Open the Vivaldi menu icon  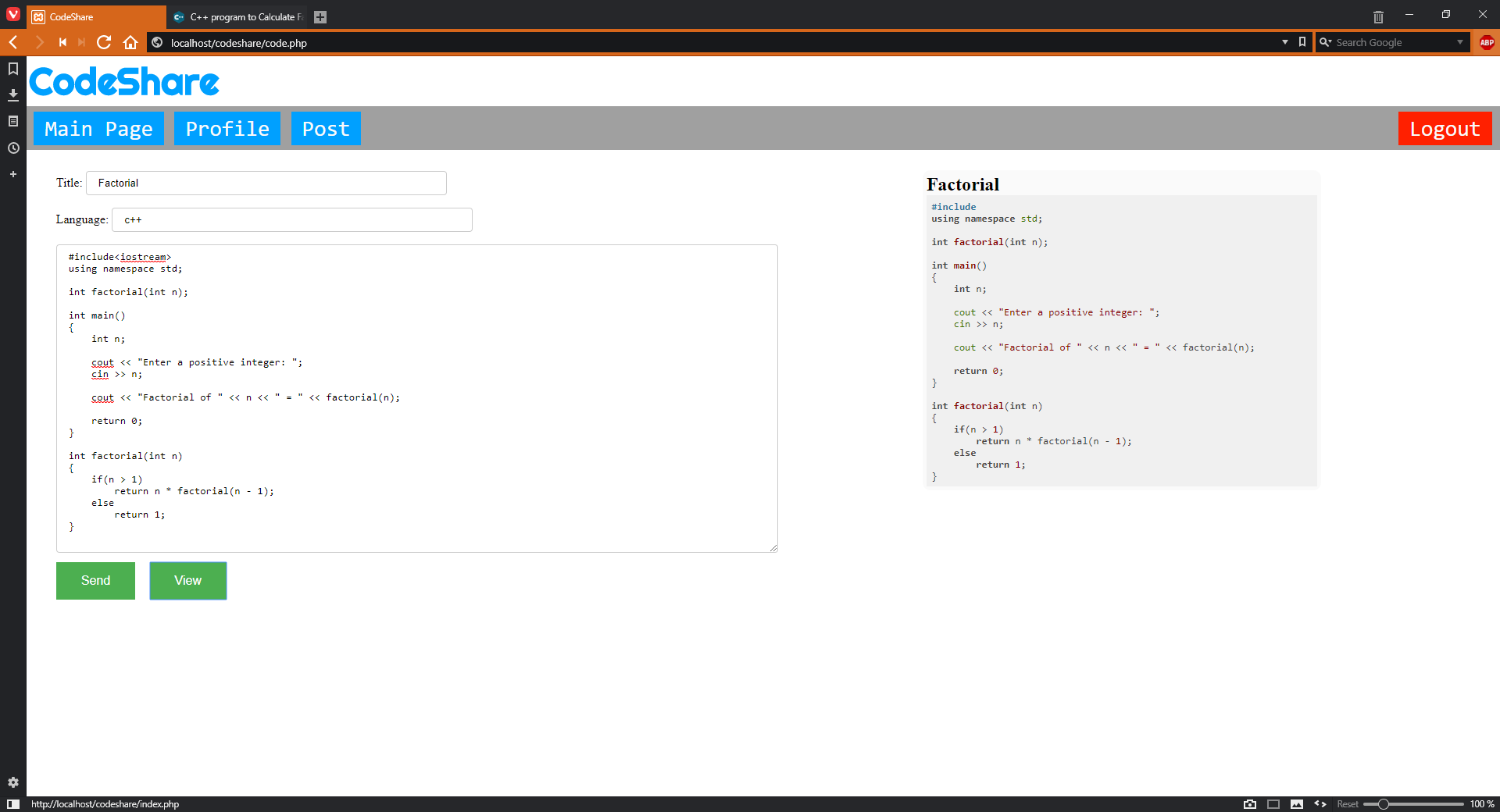click(x=13, y=14)
